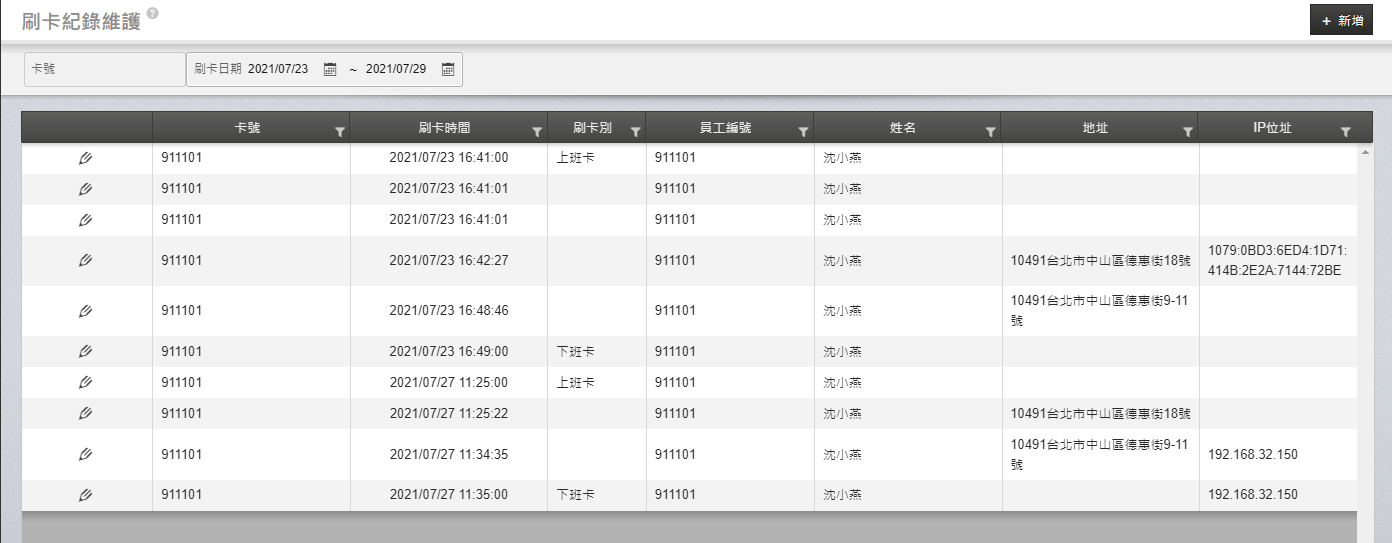Open filter for the 卡號 column
The height and width of the screenshot is (543, 1392).
340,131
